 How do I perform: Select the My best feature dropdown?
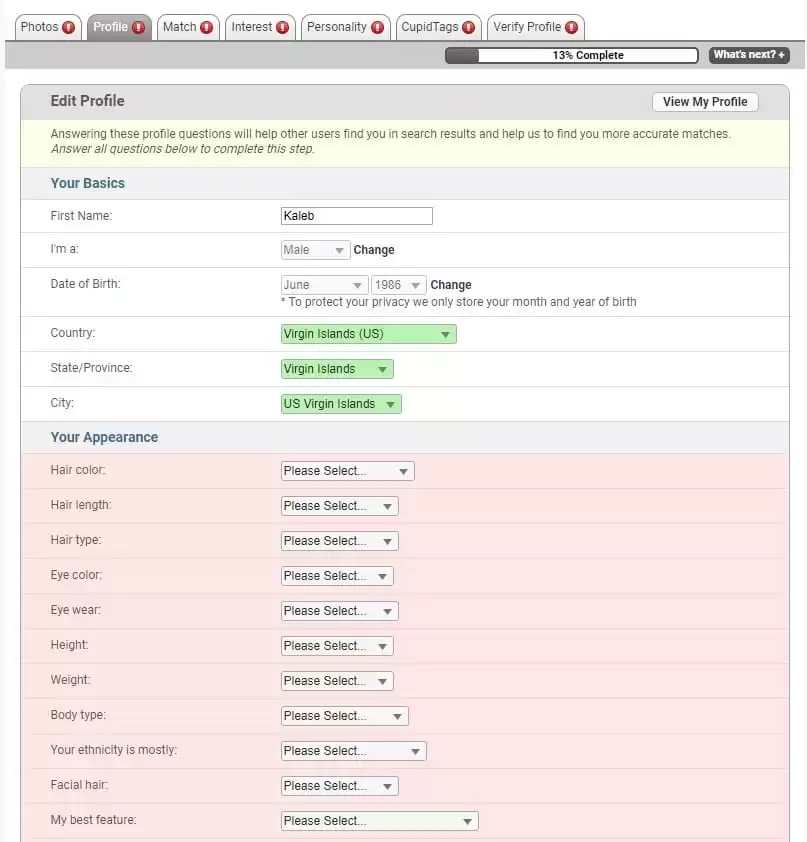379,821
